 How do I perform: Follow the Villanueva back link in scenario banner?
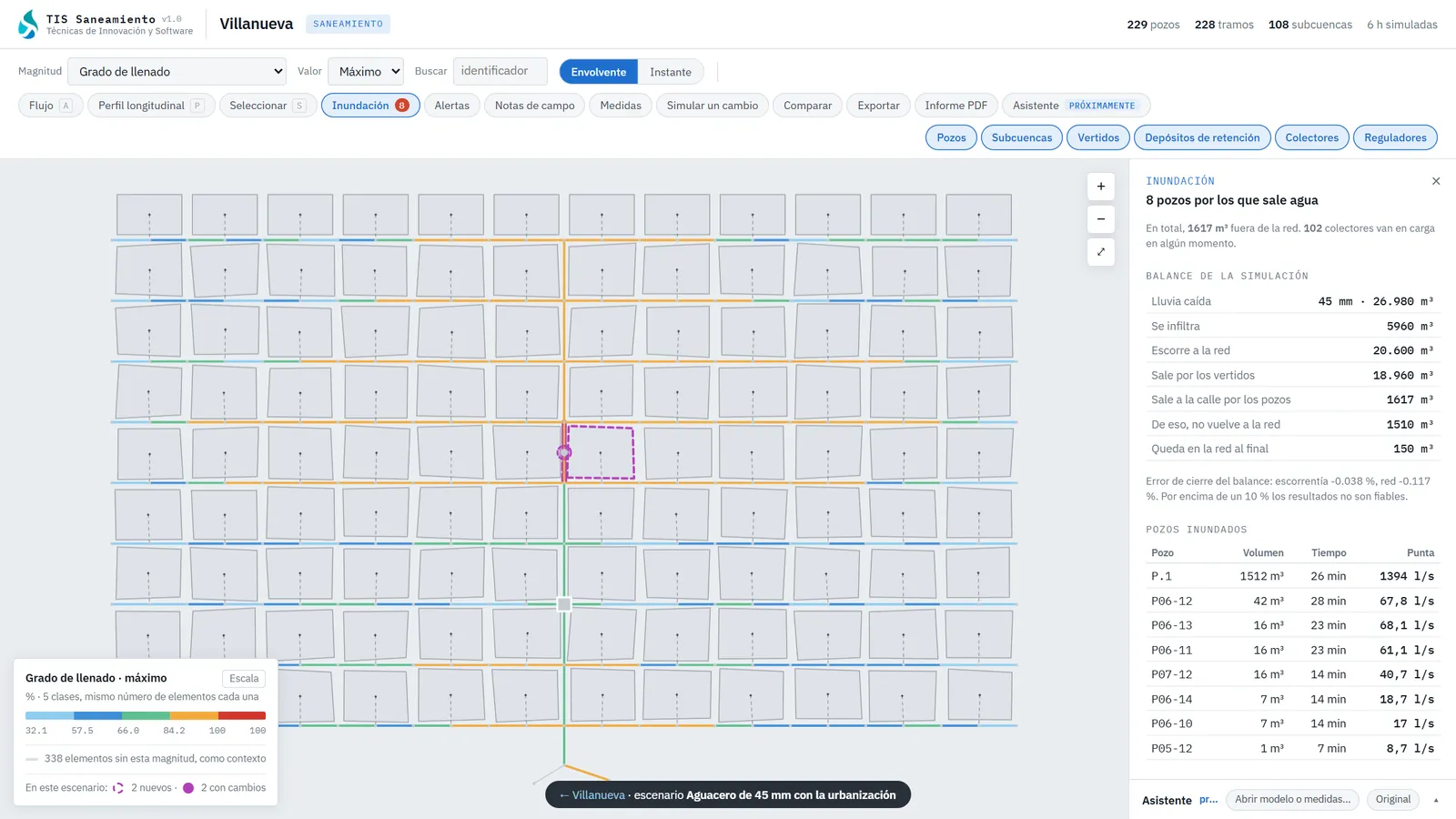click(592, 794)
